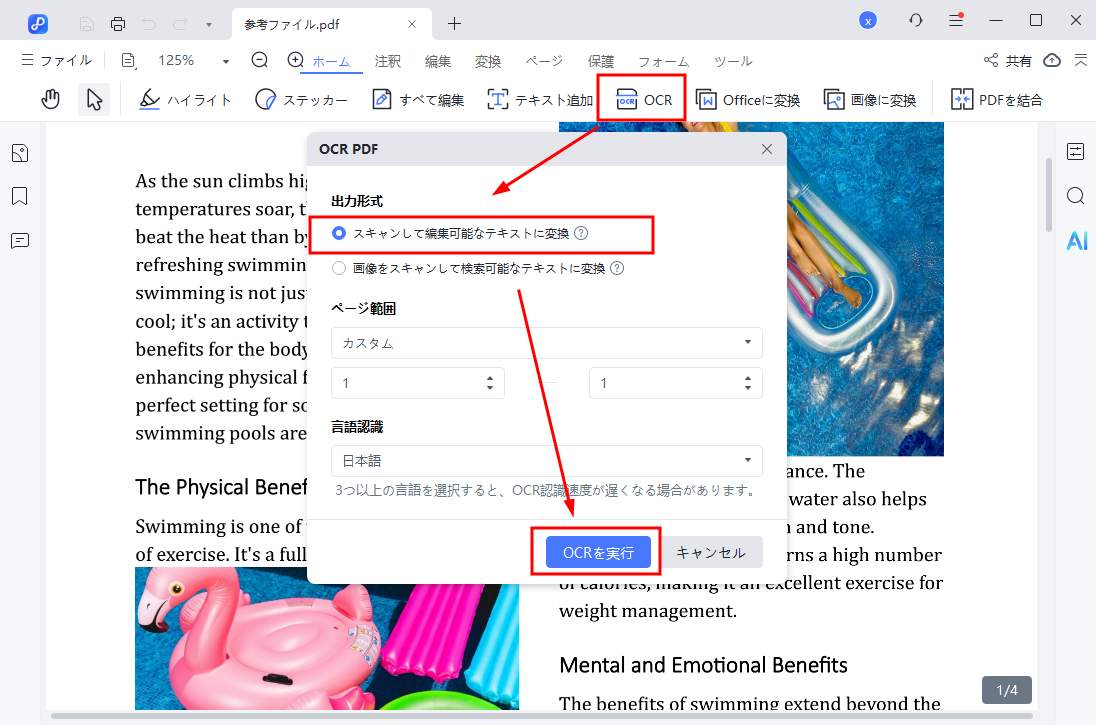The image size is (1096, 725).
Task: Select scan to editable text radio option
Action: pyautogui.click(x=340, y=233)
